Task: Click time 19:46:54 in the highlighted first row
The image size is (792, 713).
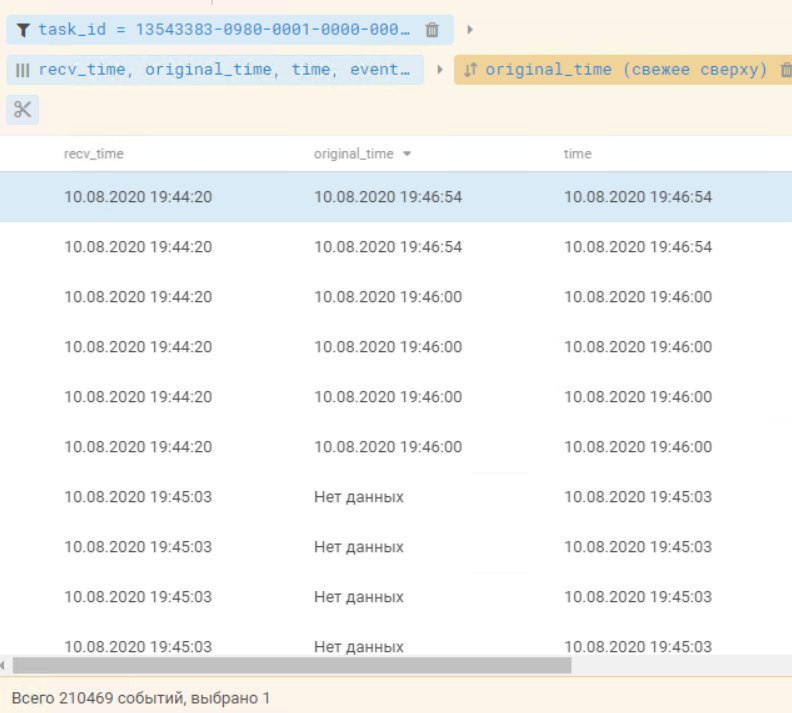Action: click(638, 197)
